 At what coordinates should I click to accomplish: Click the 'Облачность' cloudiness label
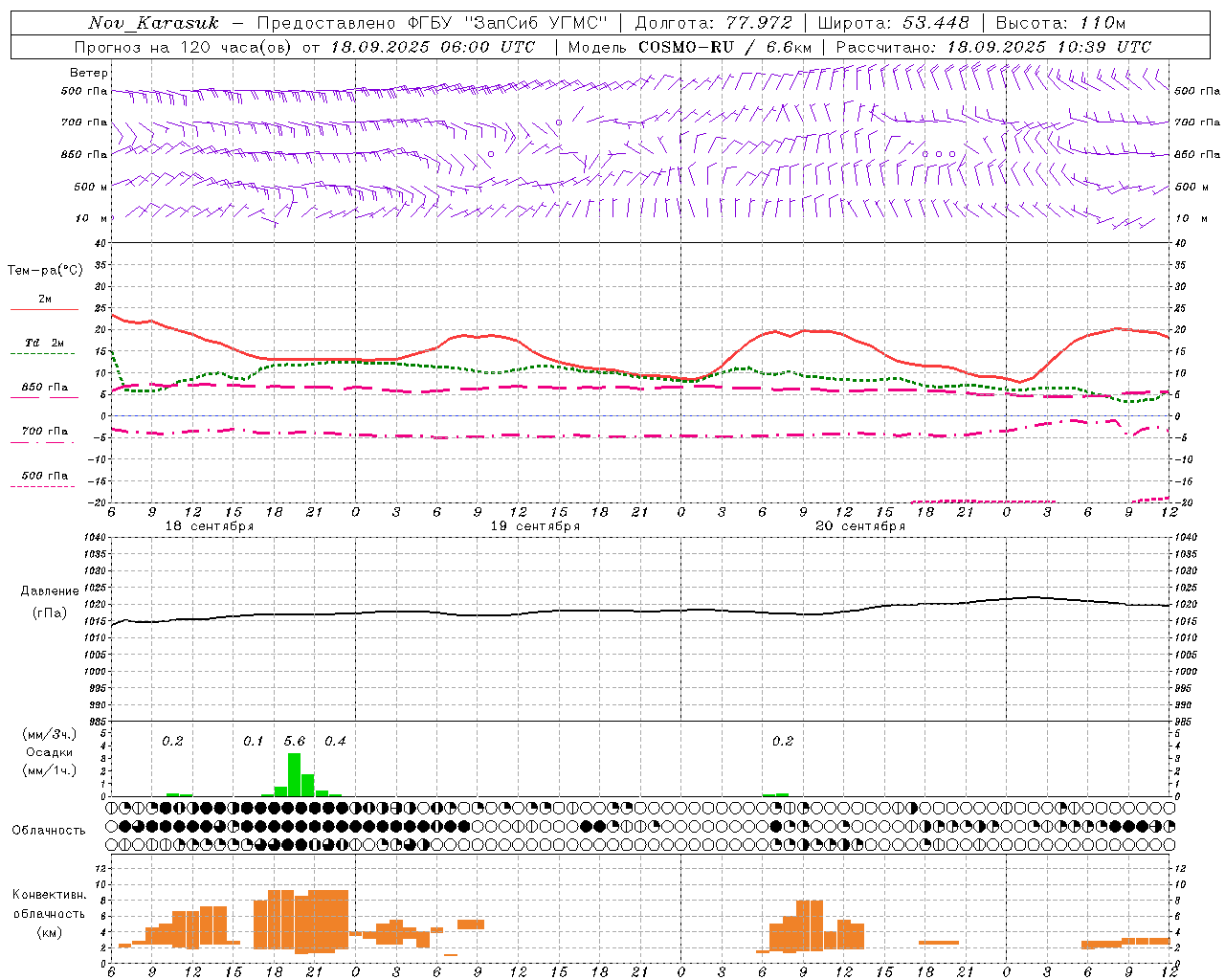tap(49, 831)
